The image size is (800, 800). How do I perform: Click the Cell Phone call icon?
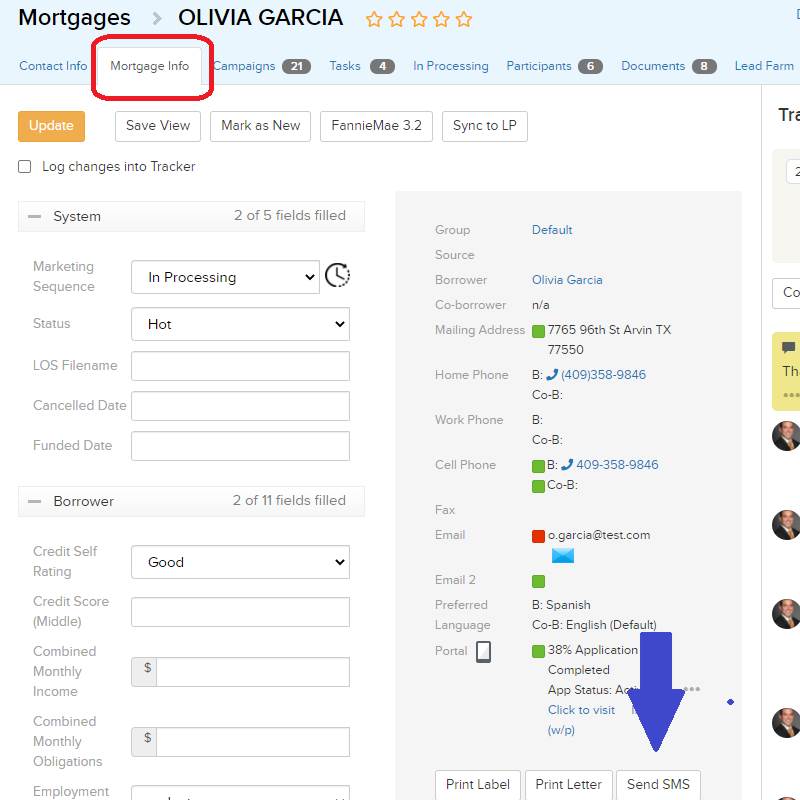tap(567, 465)
